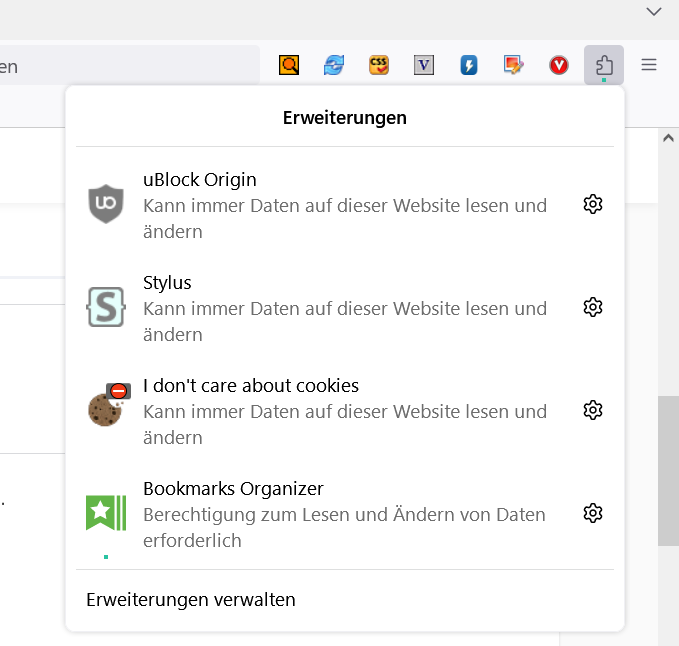679x646 pixels.
Task: Expand the tab list chevron at top
Action: point(654,12)
